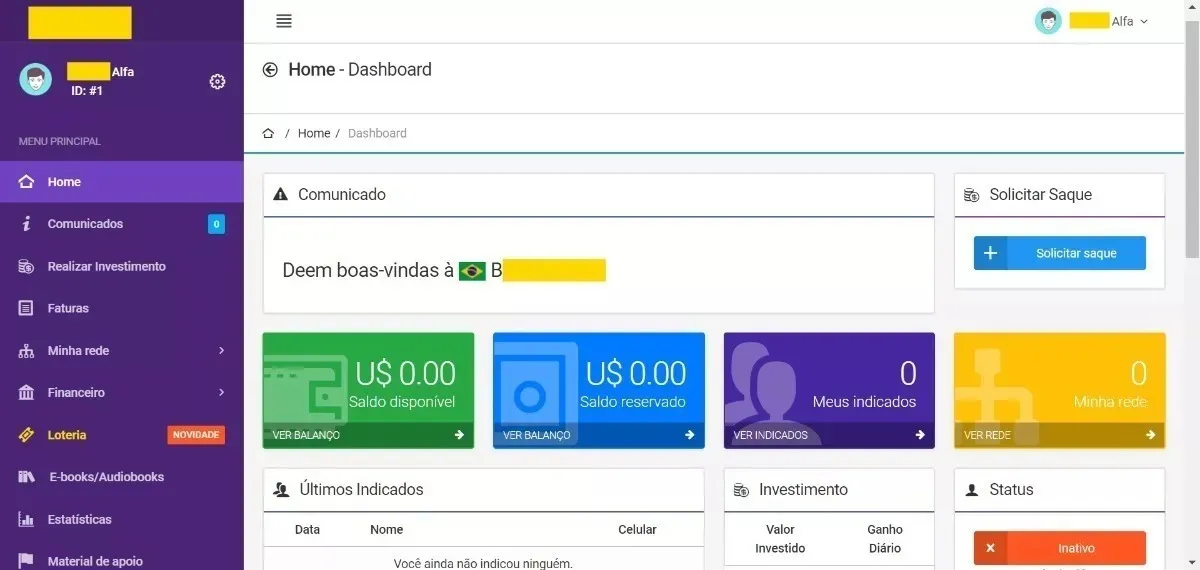Open Estatísticas in the sidebar
The height and width of the screenshot is (570, 1200).
tap(122, 519)
